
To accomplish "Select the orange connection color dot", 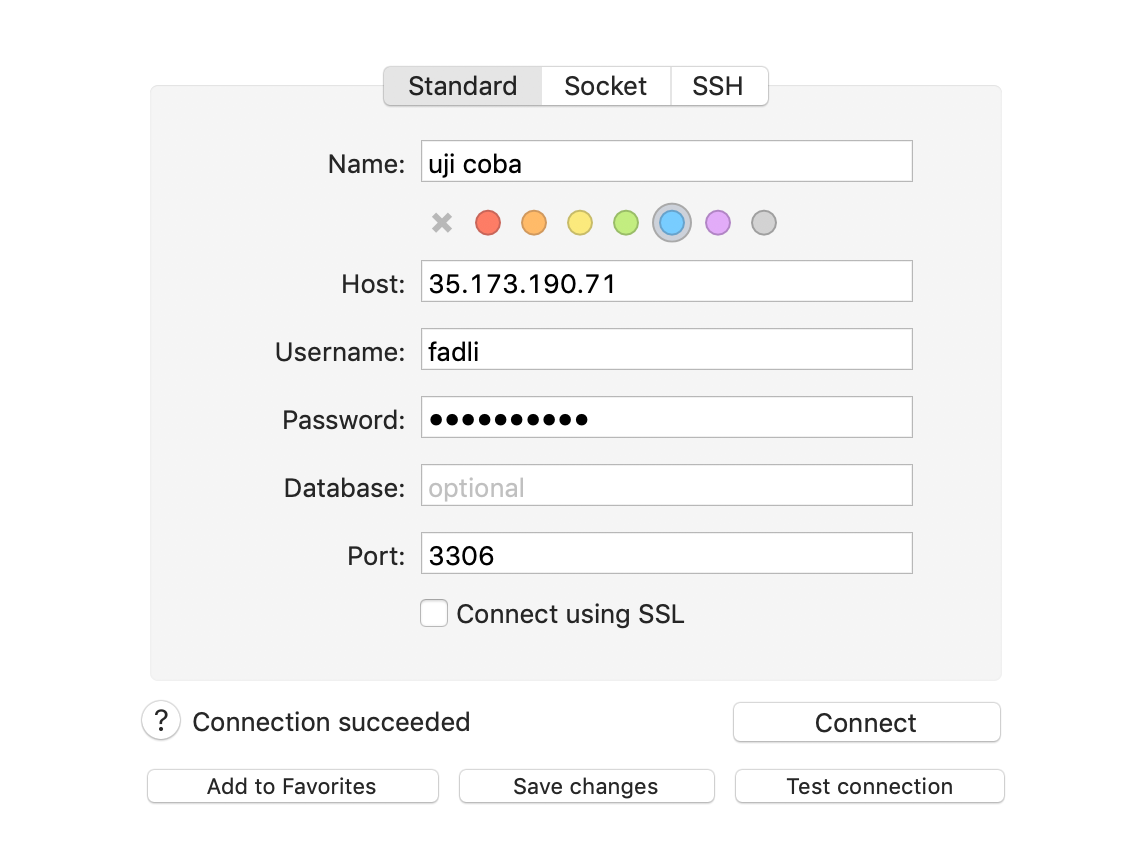I will [x=534, y=222].
